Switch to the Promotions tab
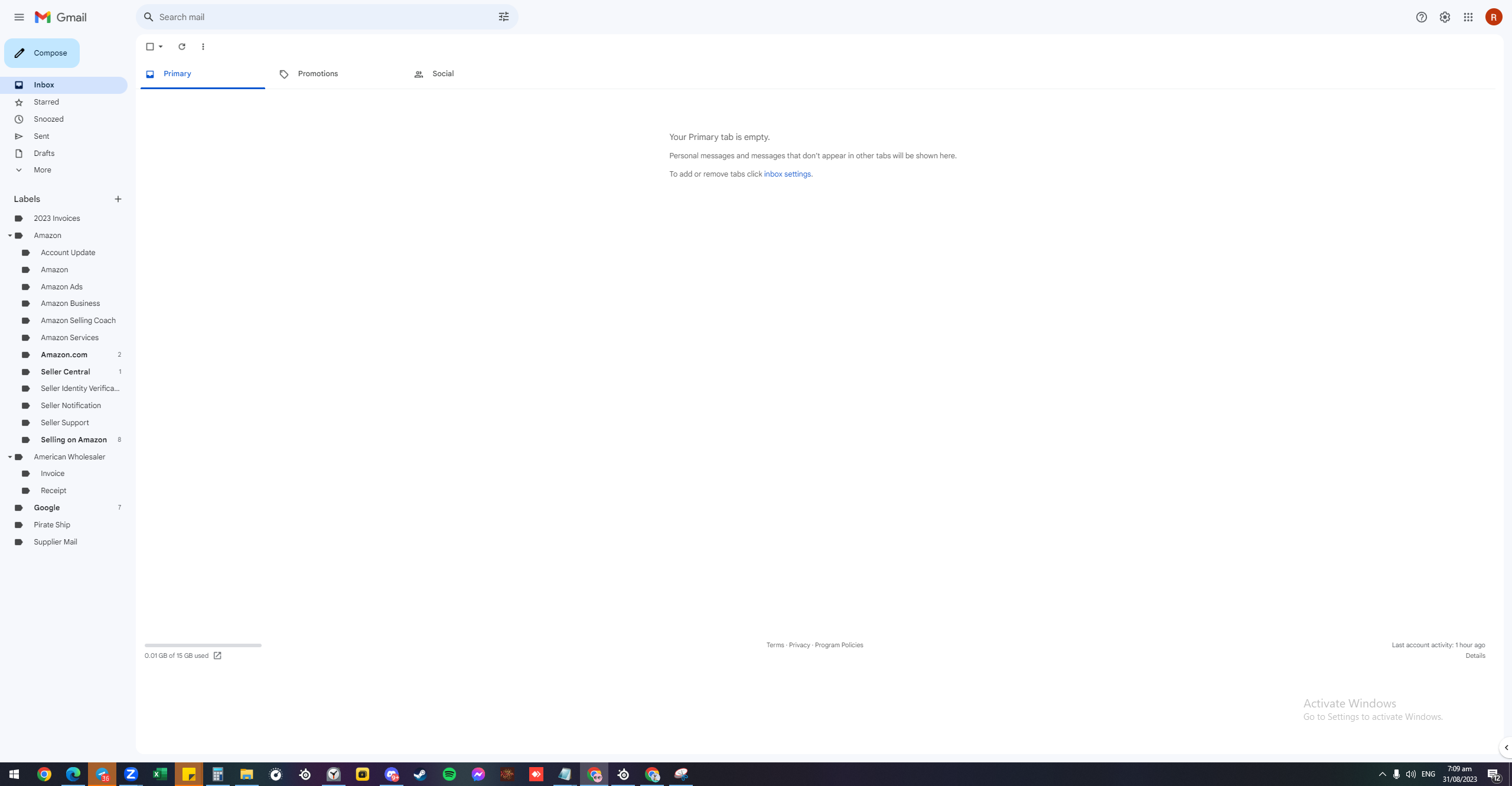The width and height of the screenshot is (1512, 786). point(337,74)
